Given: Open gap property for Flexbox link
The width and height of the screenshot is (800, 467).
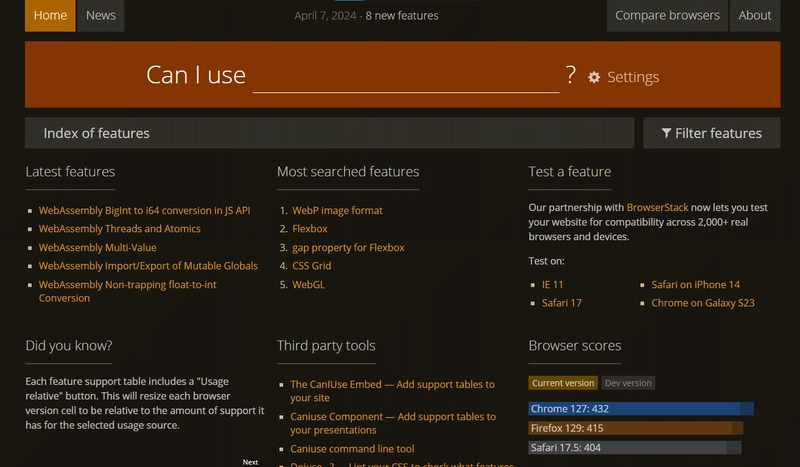Looking at the screenshot, I should click(348, 248).
